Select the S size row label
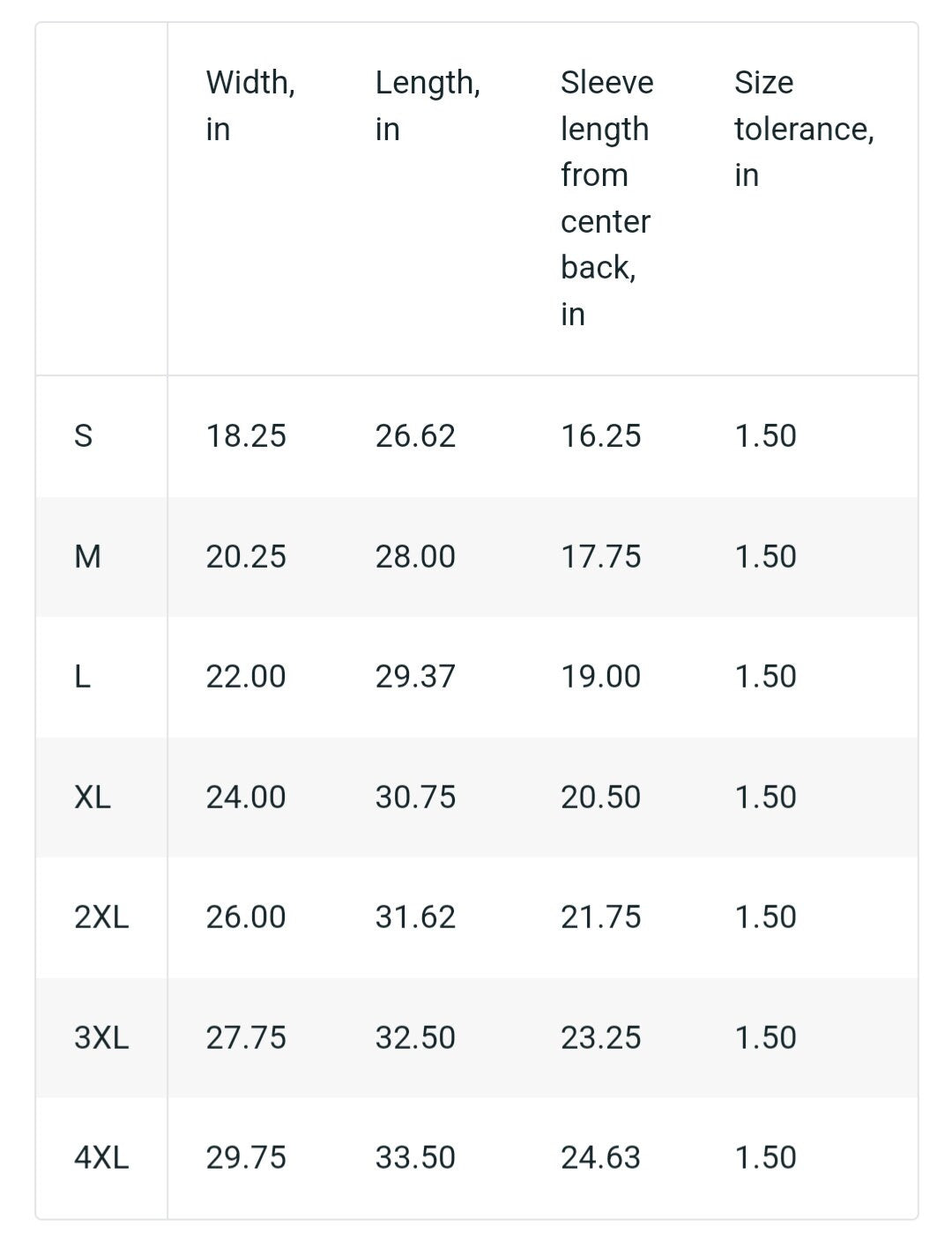This screenshot has width=952, height=1241. click(84, 435)
